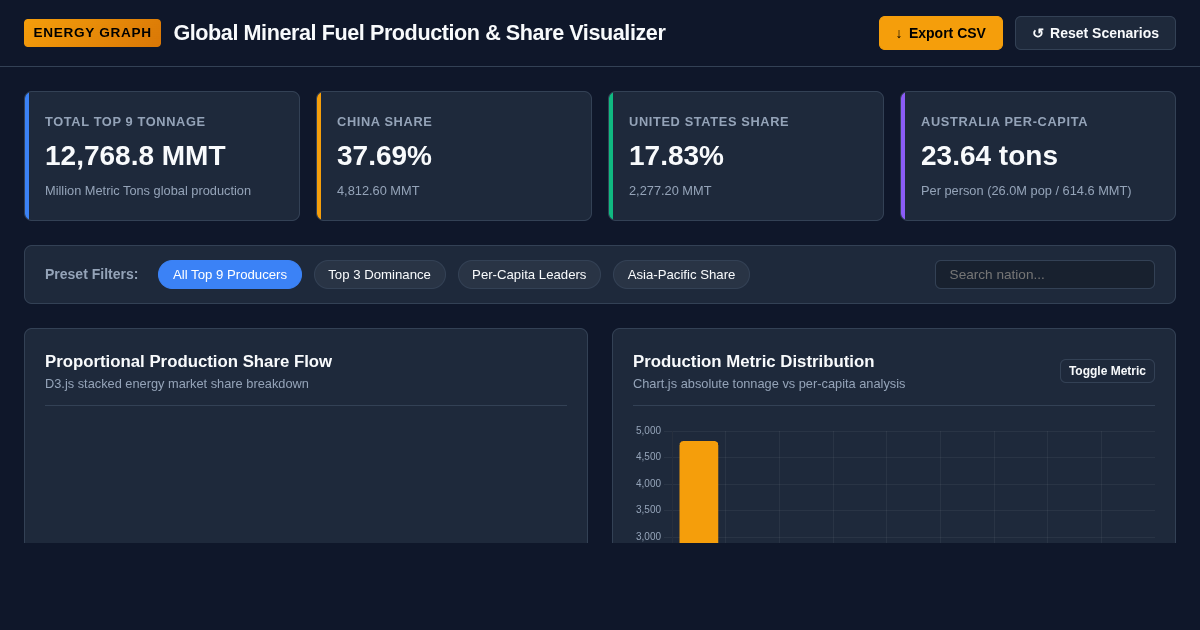Image resolution: width=1200 pixels, height=630 pixels.
Task: Click the page title Global Mineral Fuel Production
Action: tap(419, 33)
